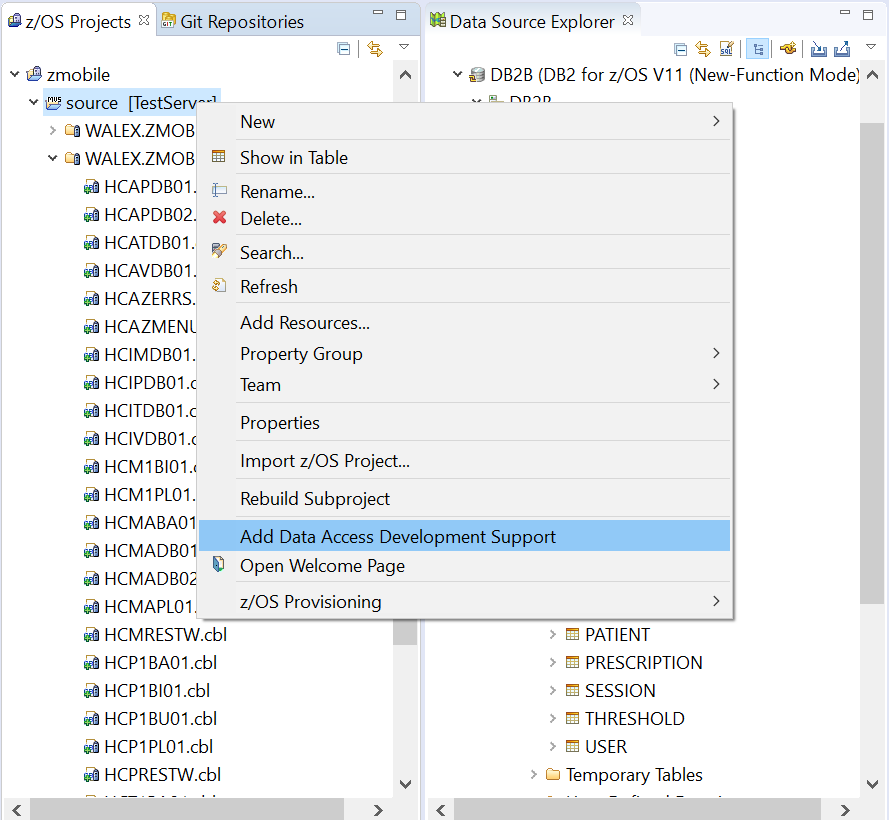Select the Link with Editor arrows in Git Repositories
The width and height of the screenshot is (890, 820).
pos(373,48)
